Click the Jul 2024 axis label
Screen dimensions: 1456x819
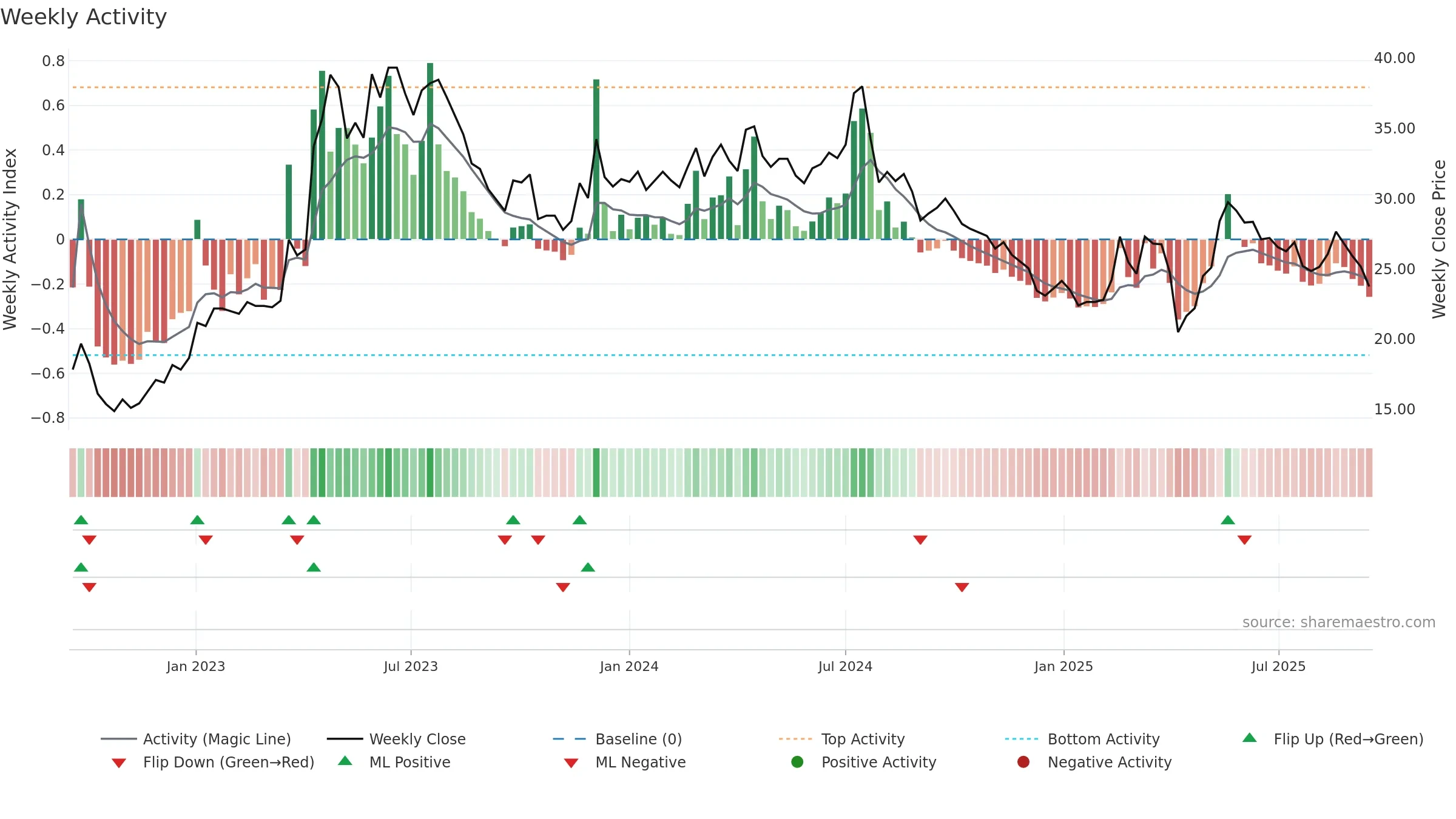coord(845,666)
